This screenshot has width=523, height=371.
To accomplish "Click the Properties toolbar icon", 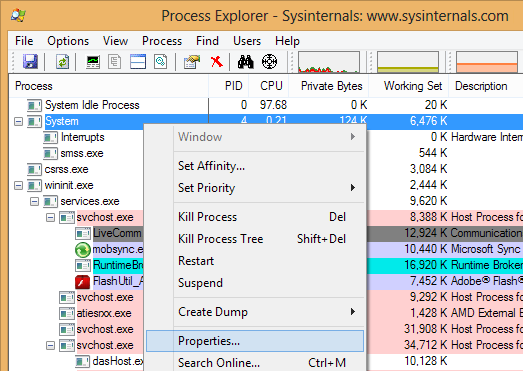I will (191, 62).
